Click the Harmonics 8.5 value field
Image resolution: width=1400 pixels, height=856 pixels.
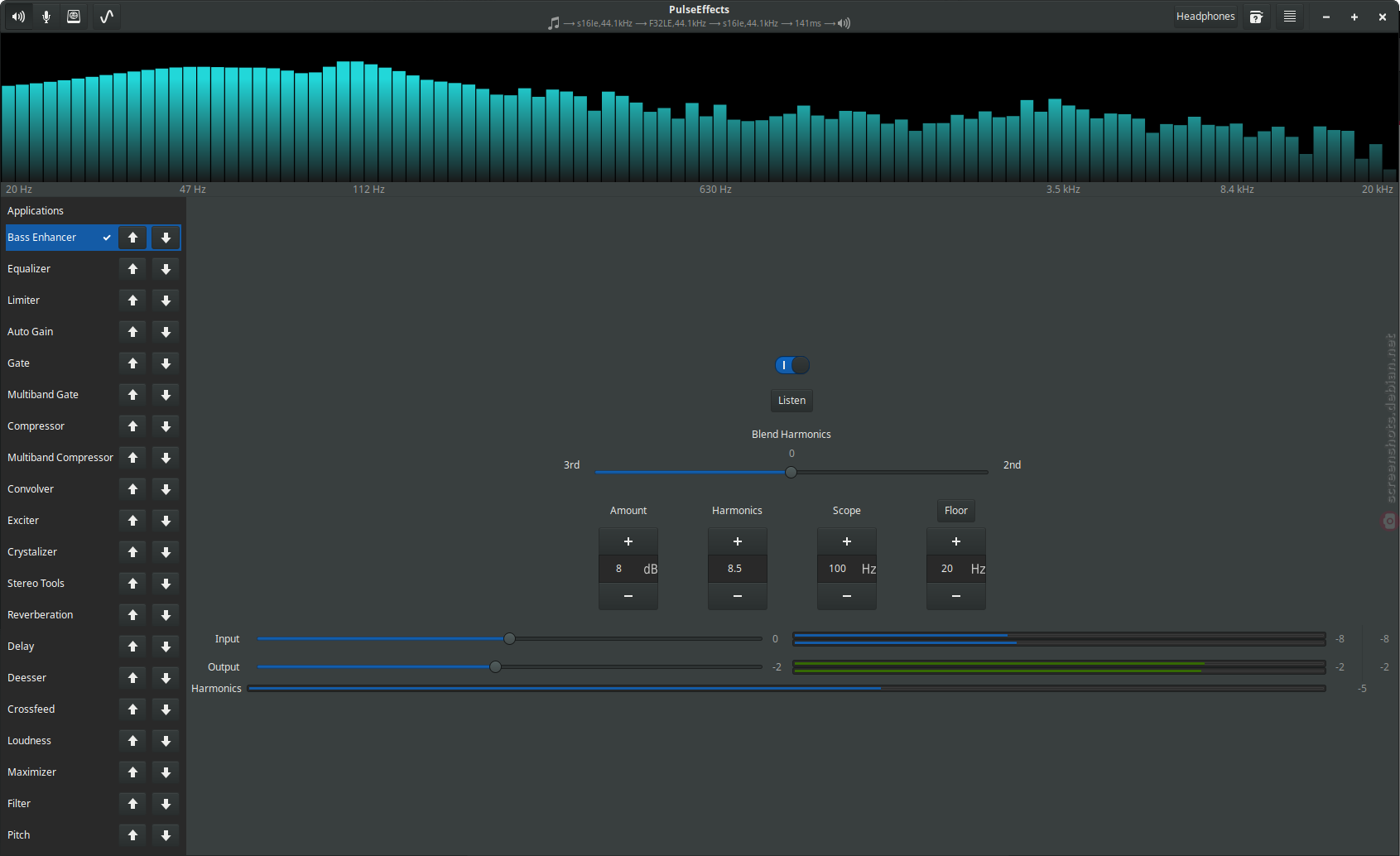click(x=738, y=569)
